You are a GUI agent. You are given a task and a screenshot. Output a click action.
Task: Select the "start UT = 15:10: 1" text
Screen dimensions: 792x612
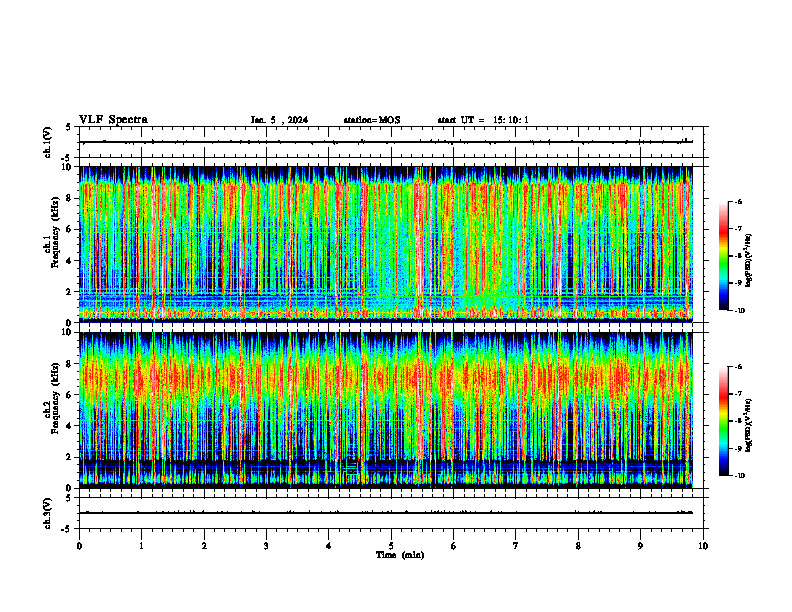click(483, 120)
